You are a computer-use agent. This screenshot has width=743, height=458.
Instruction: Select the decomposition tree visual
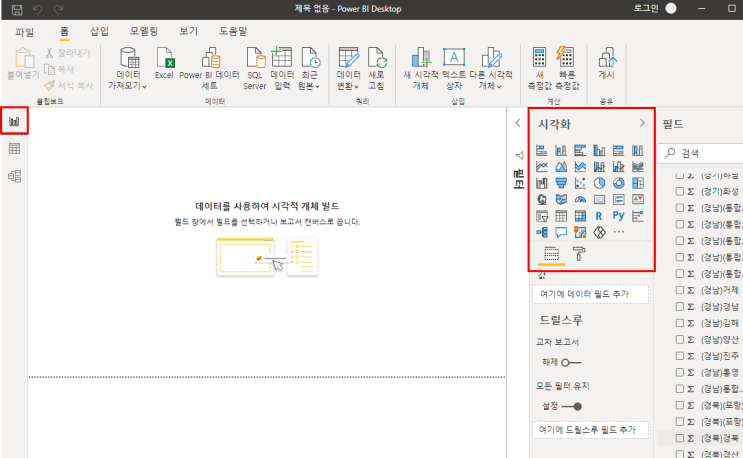pos(542,232)
